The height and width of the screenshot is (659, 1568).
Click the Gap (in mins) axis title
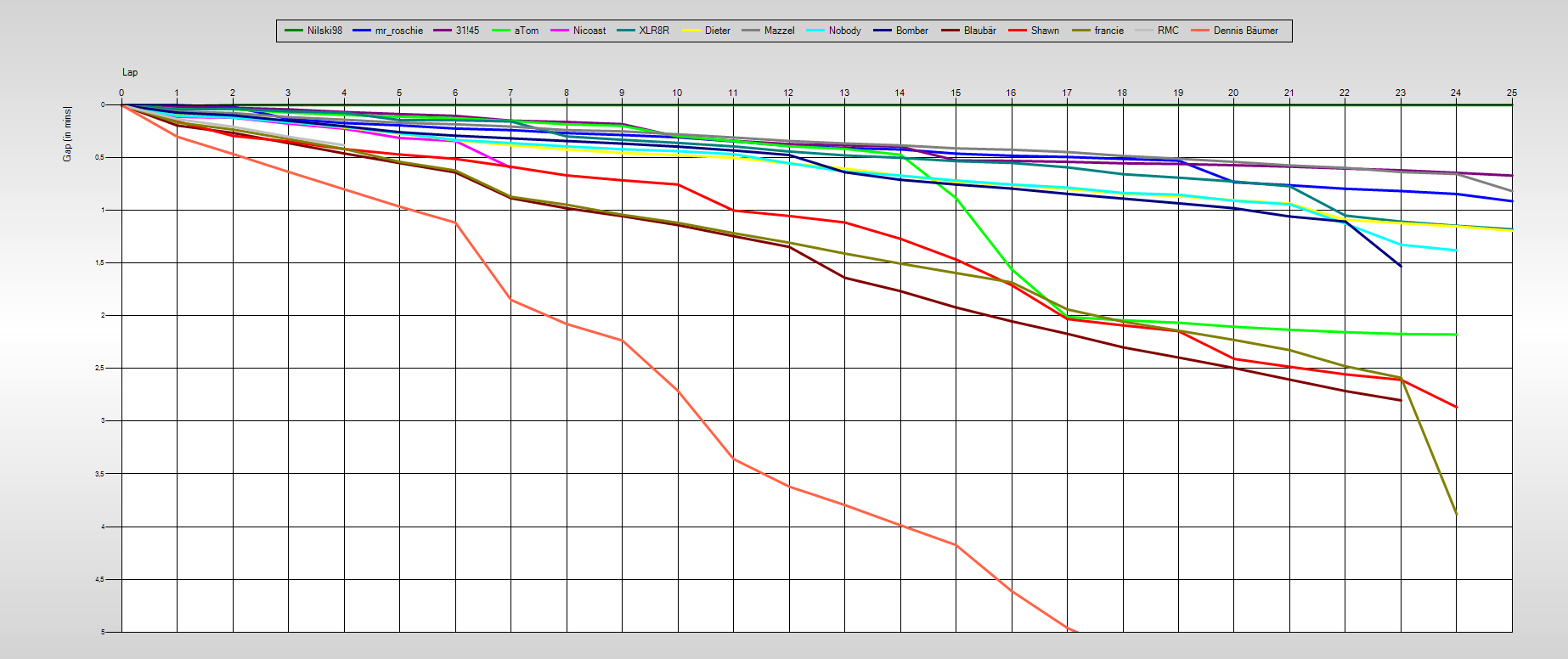tap(67, 134)
